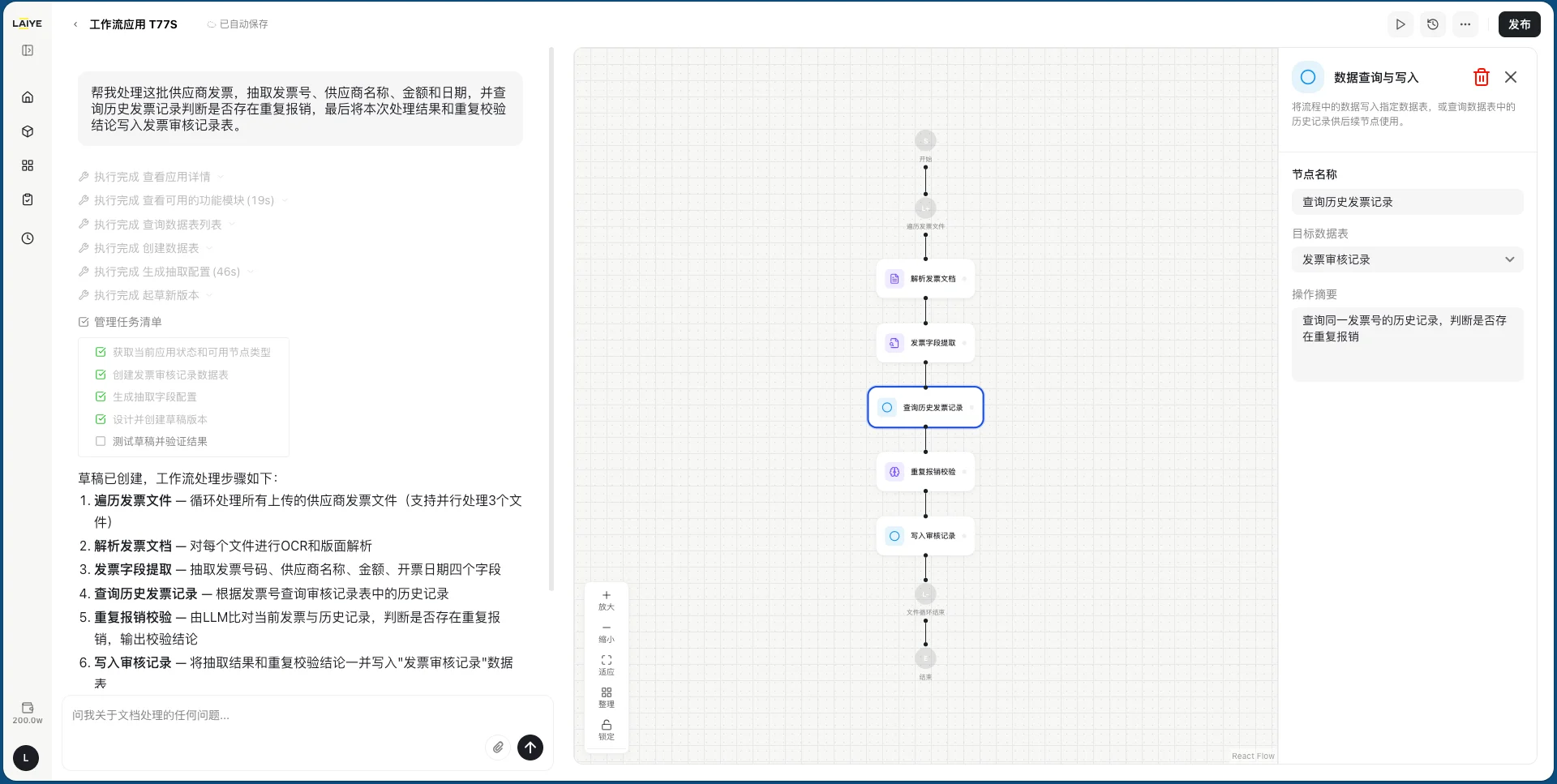Open the clipboard tasks sidebar icon

pos(28,199)
